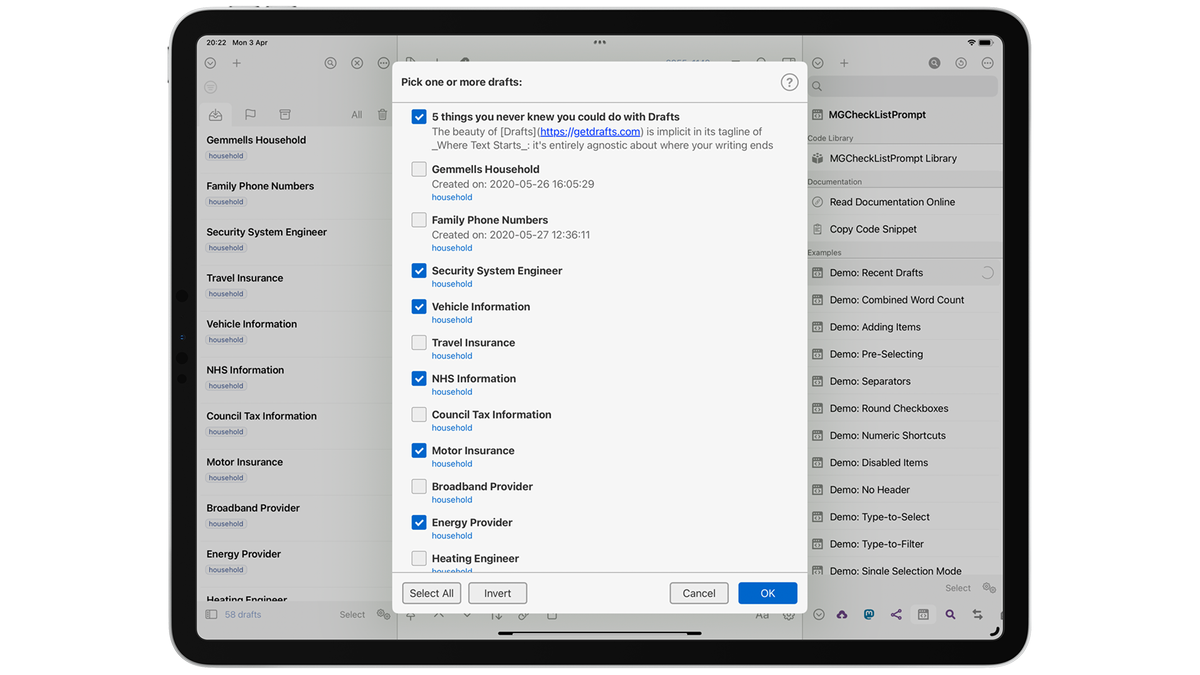Image resolution: width=1200 pixels, height=675 pixels.
Task: Select the Flagged drafts filter
Action: (x=250, y=115)
